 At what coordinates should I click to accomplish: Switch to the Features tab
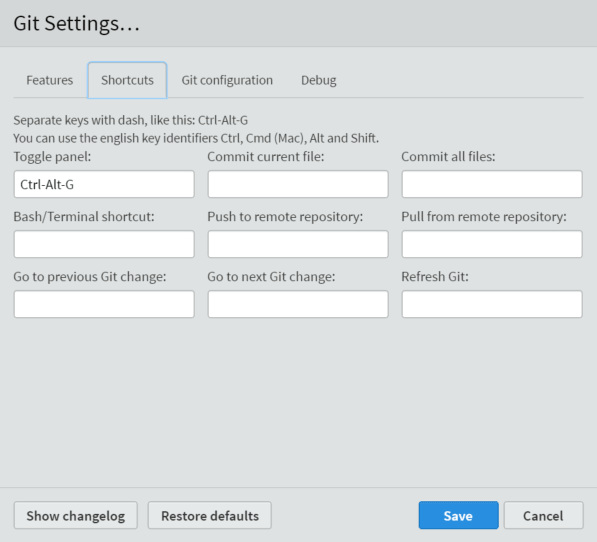tap(49, 80)
